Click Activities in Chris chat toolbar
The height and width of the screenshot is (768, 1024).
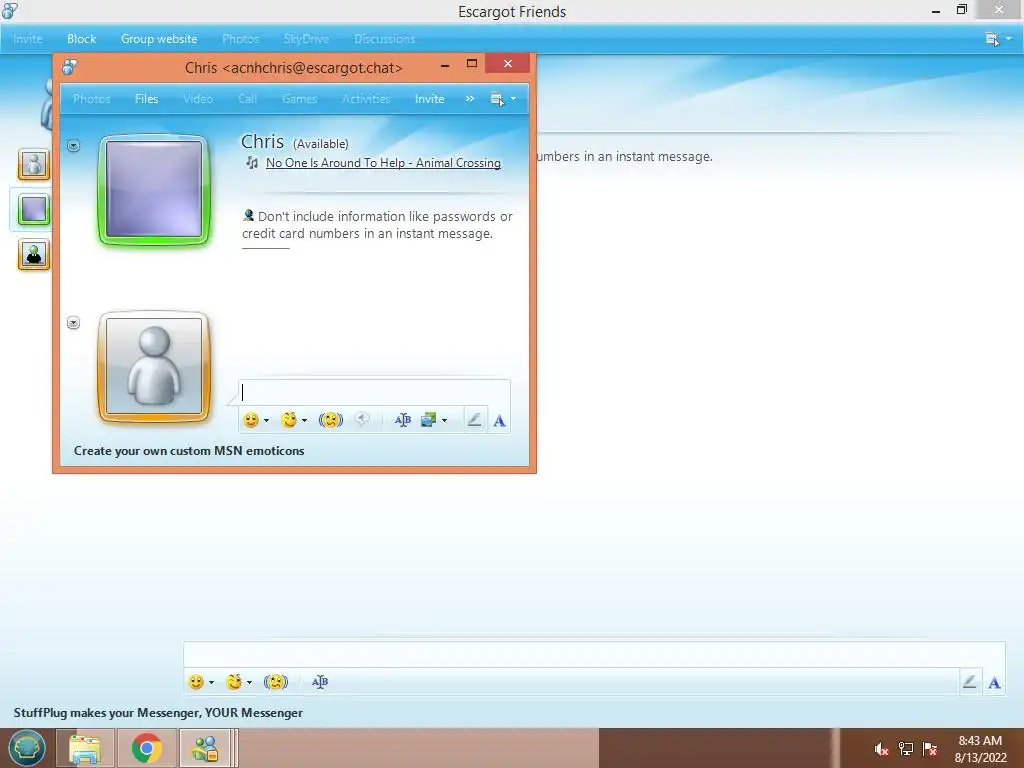pyautogui.click(x=366, y=99)
